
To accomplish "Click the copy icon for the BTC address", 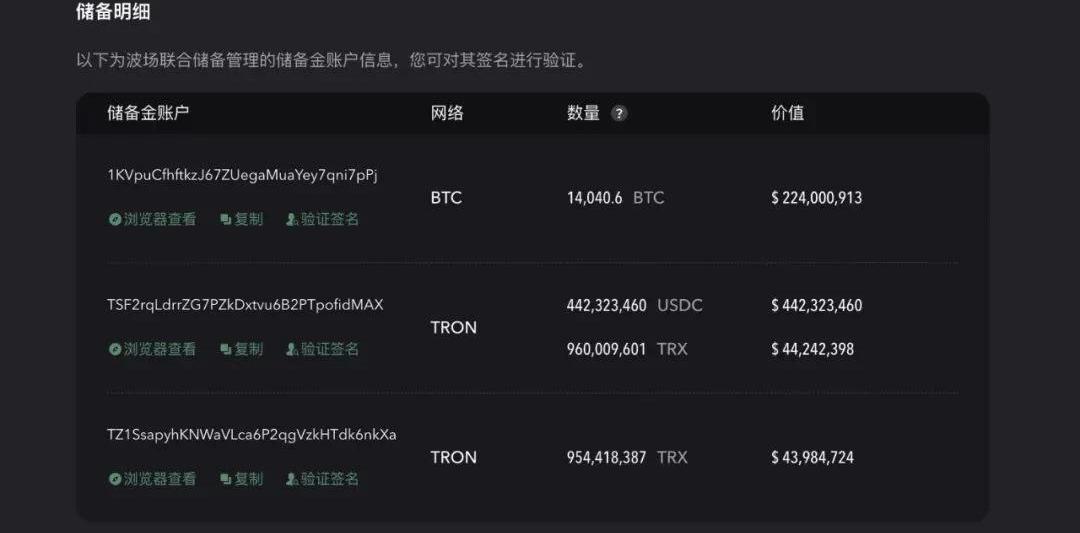I will point(225,220).
